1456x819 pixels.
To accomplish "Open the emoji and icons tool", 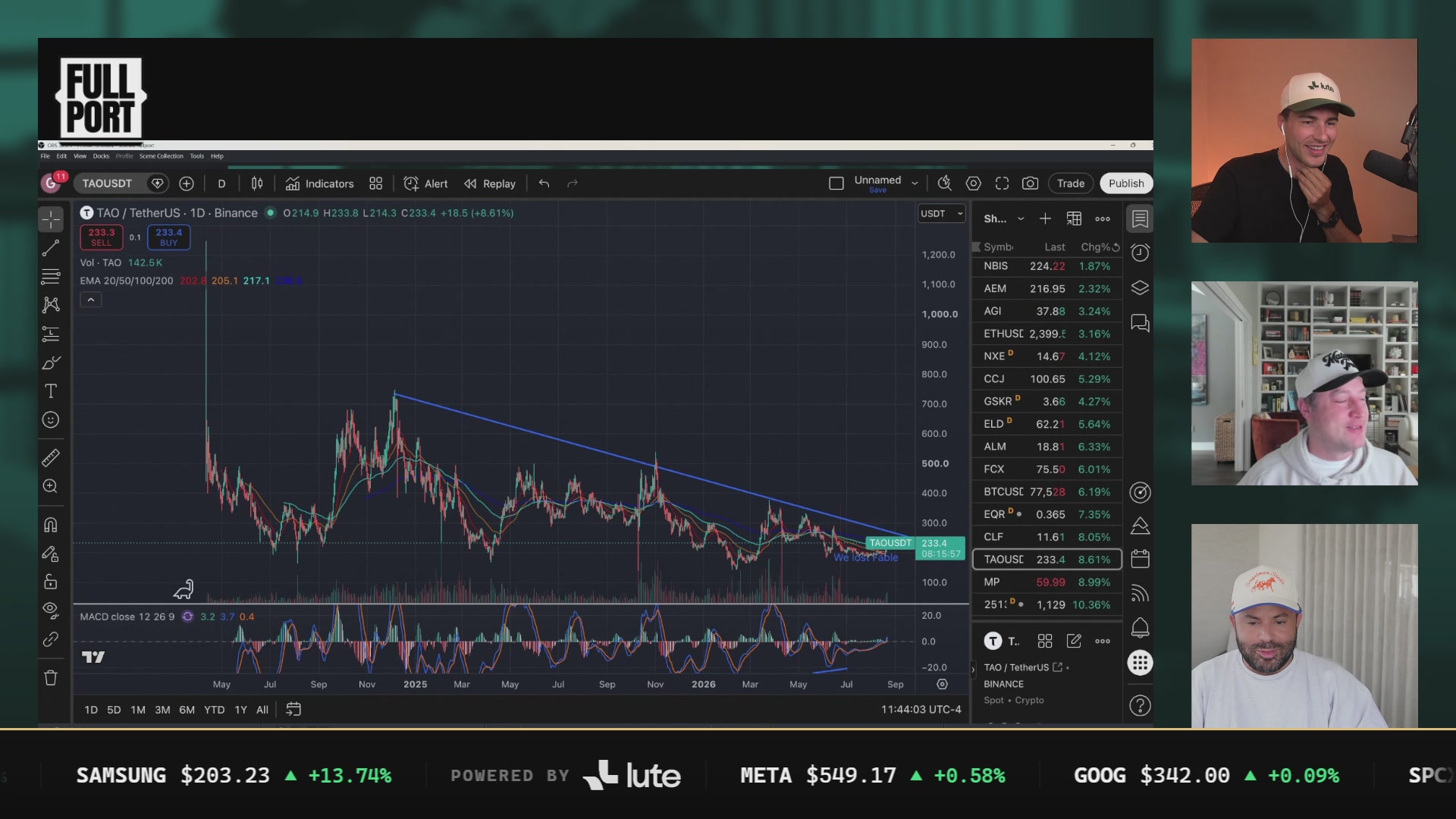I will pyautogui.click(x=51, y=420).
